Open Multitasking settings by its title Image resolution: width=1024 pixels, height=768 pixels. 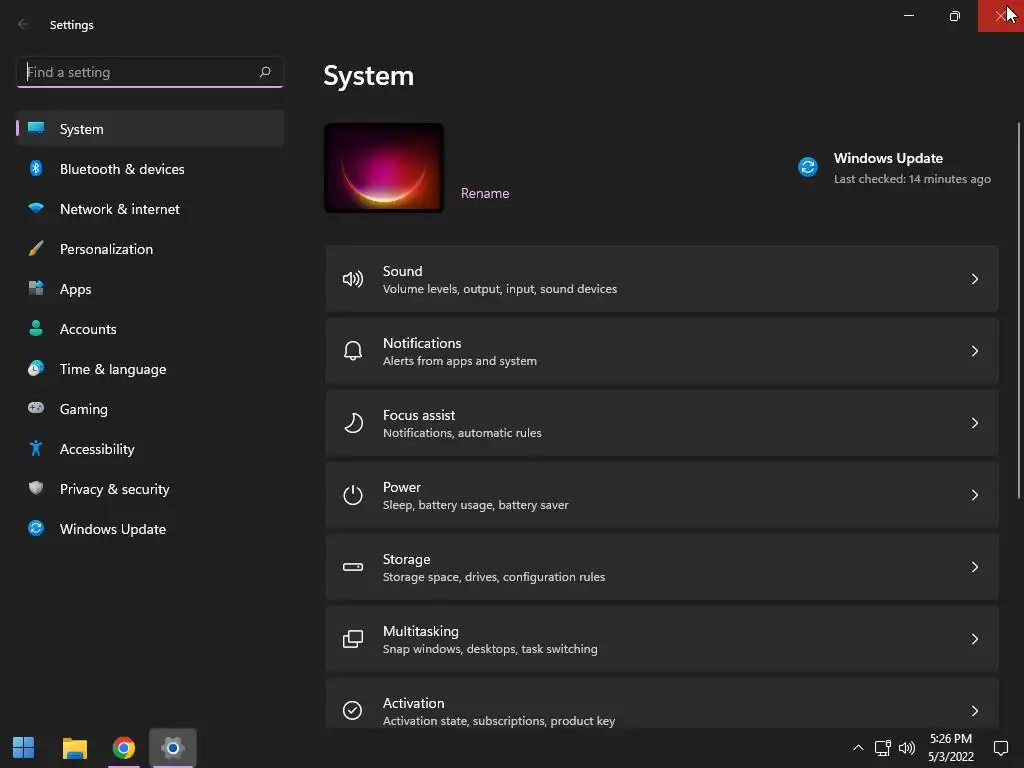click(x=421, y=631)
